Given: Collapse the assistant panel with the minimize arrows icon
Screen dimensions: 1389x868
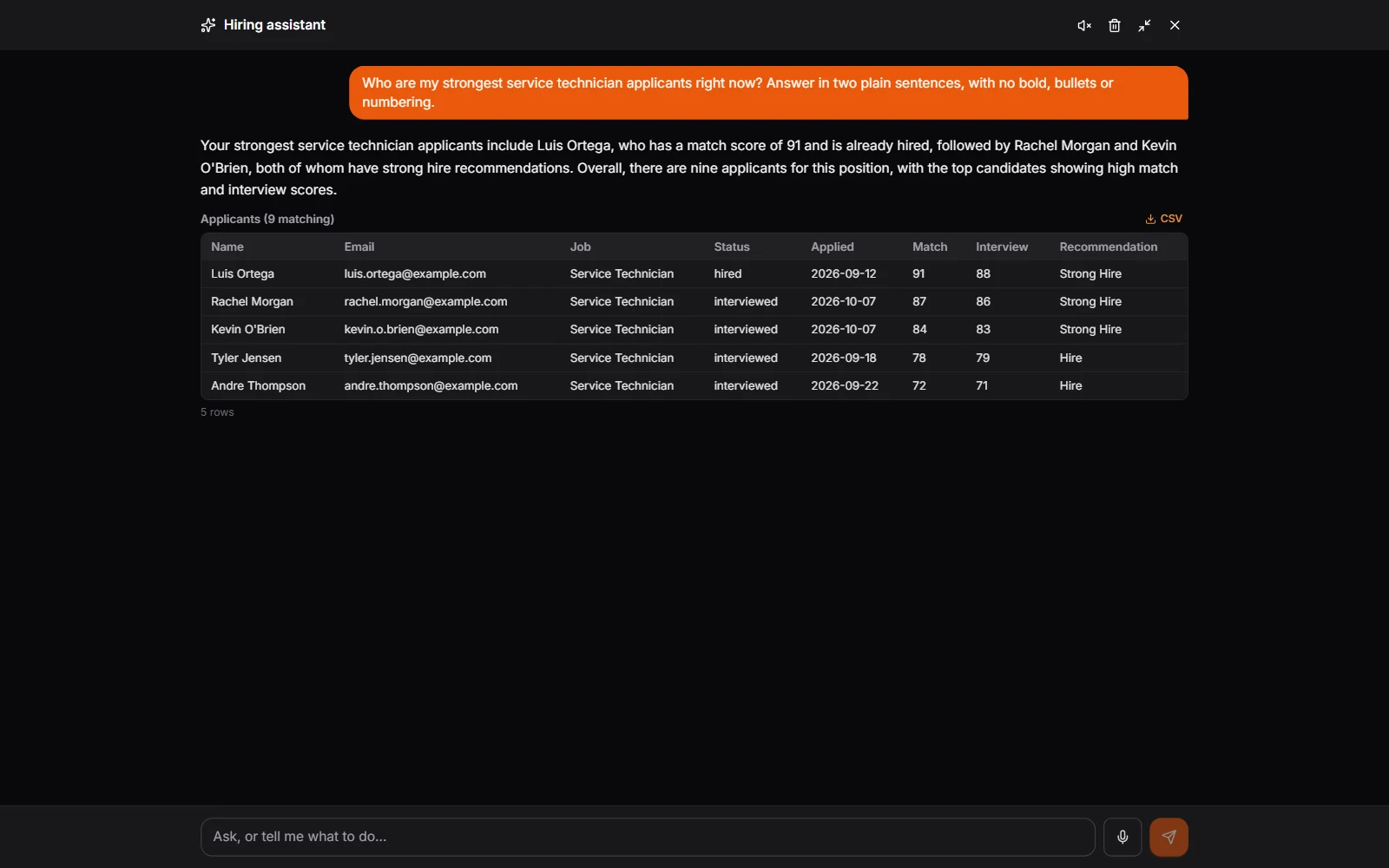Looking at the screenshot, I should click(1145, 25).
